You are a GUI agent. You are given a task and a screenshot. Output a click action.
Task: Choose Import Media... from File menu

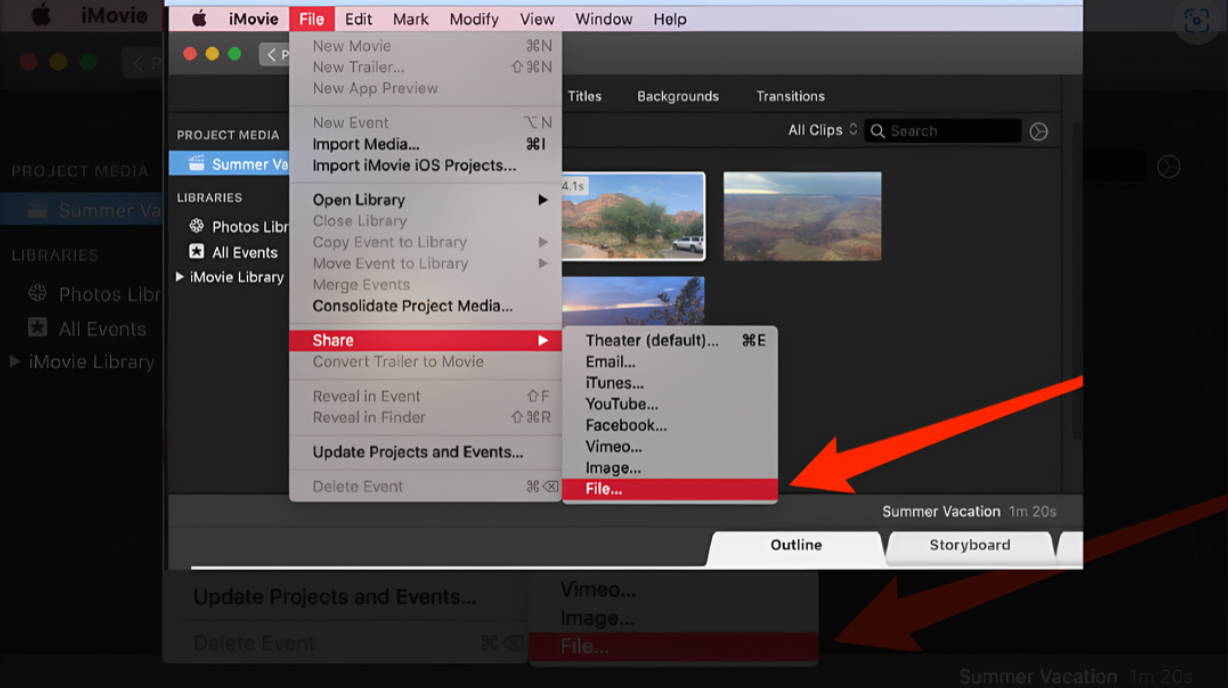(425, 144)
